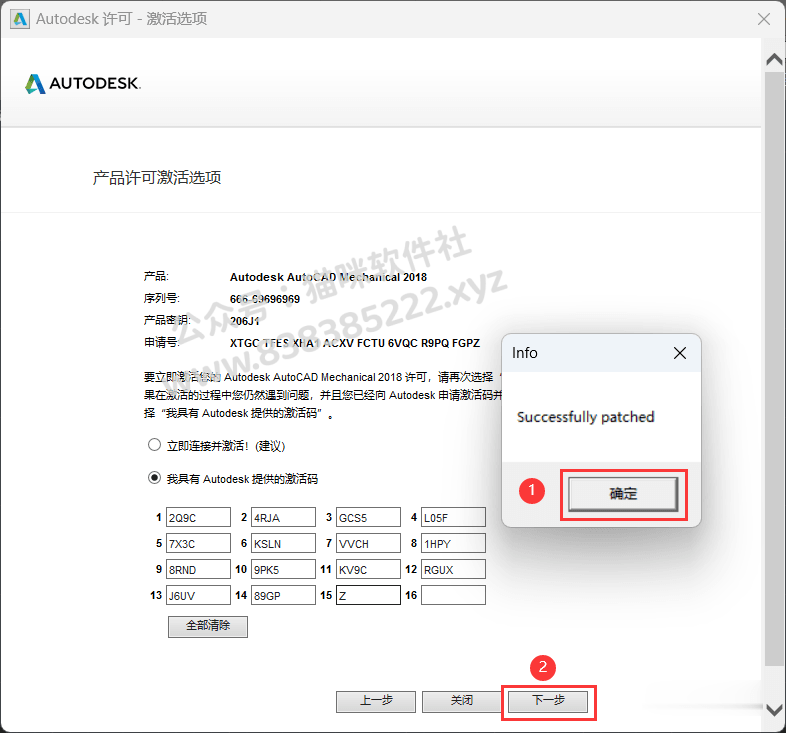Click the scrollbar down arrow
Image resolution: width=786 pixels, height=733 pixels.
774,710
